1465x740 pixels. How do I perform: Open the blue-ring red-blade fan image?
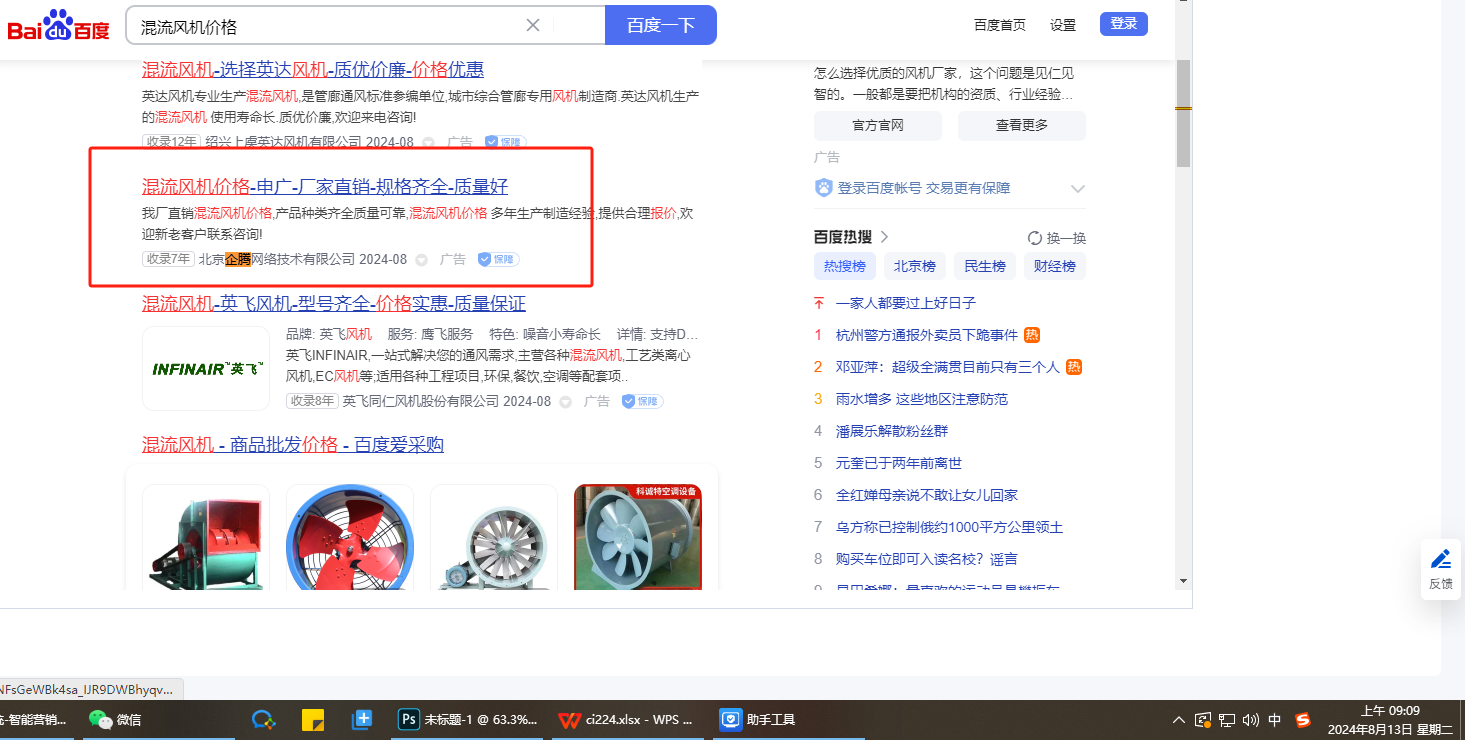pos(350,537)
